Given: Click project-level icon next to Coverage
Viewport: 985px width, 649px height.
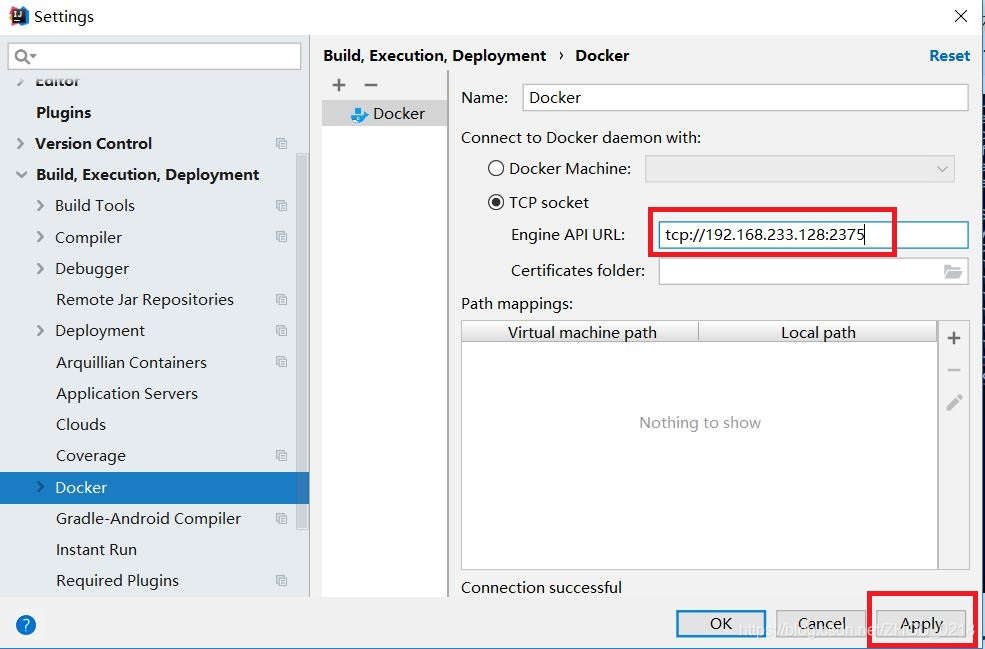Looking at the screenshot, I should click(x=281, y=455).
